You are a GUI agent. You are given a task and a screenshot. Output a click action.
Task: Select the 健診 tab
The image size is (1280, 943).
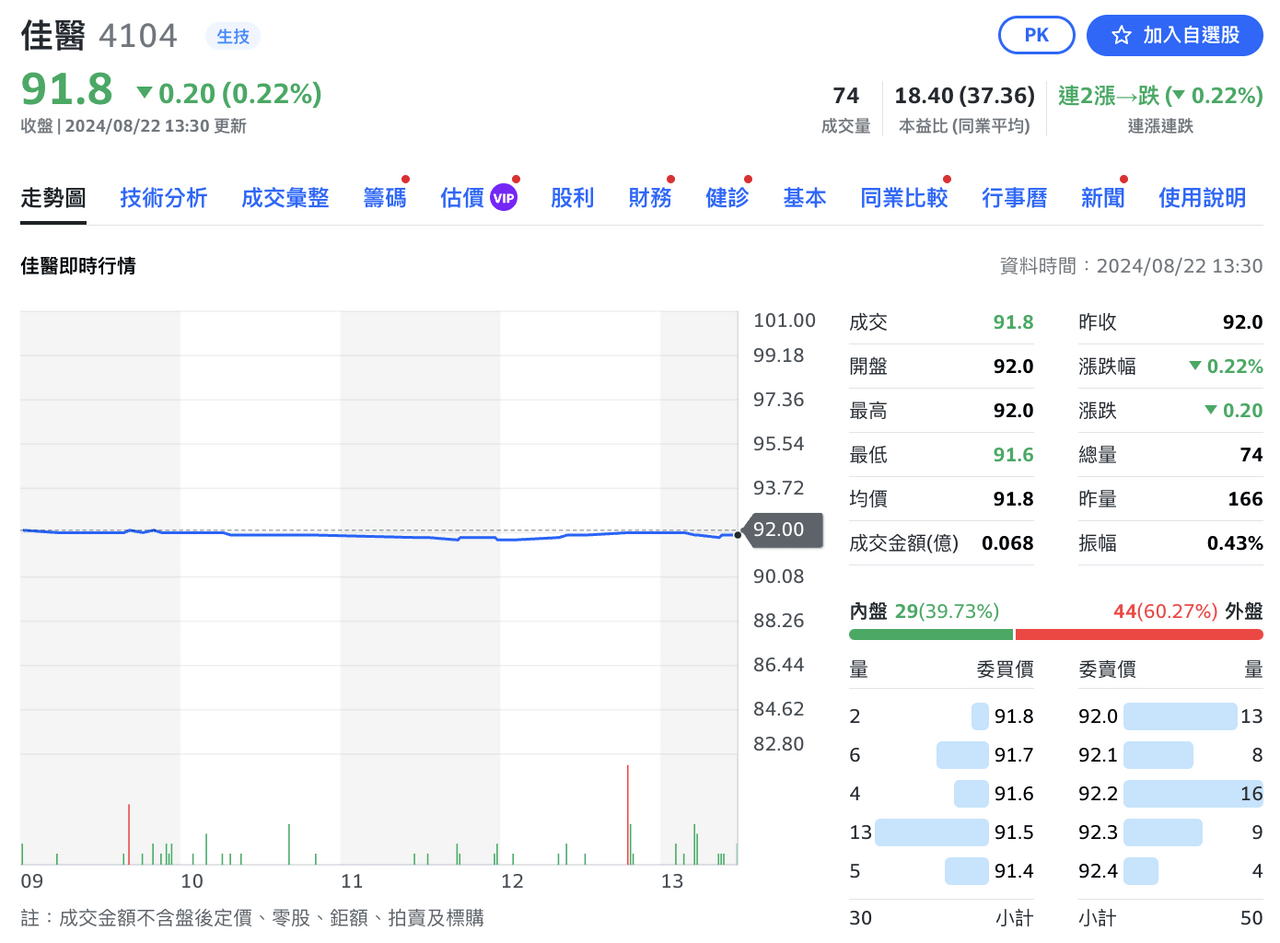click(727, 198)
